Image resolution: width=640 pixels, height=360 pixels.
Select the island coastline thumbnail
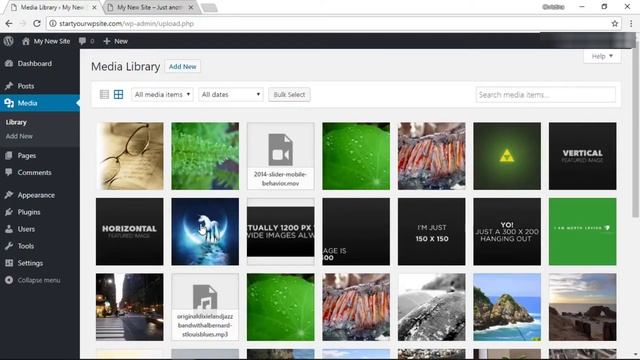[507, 307]
